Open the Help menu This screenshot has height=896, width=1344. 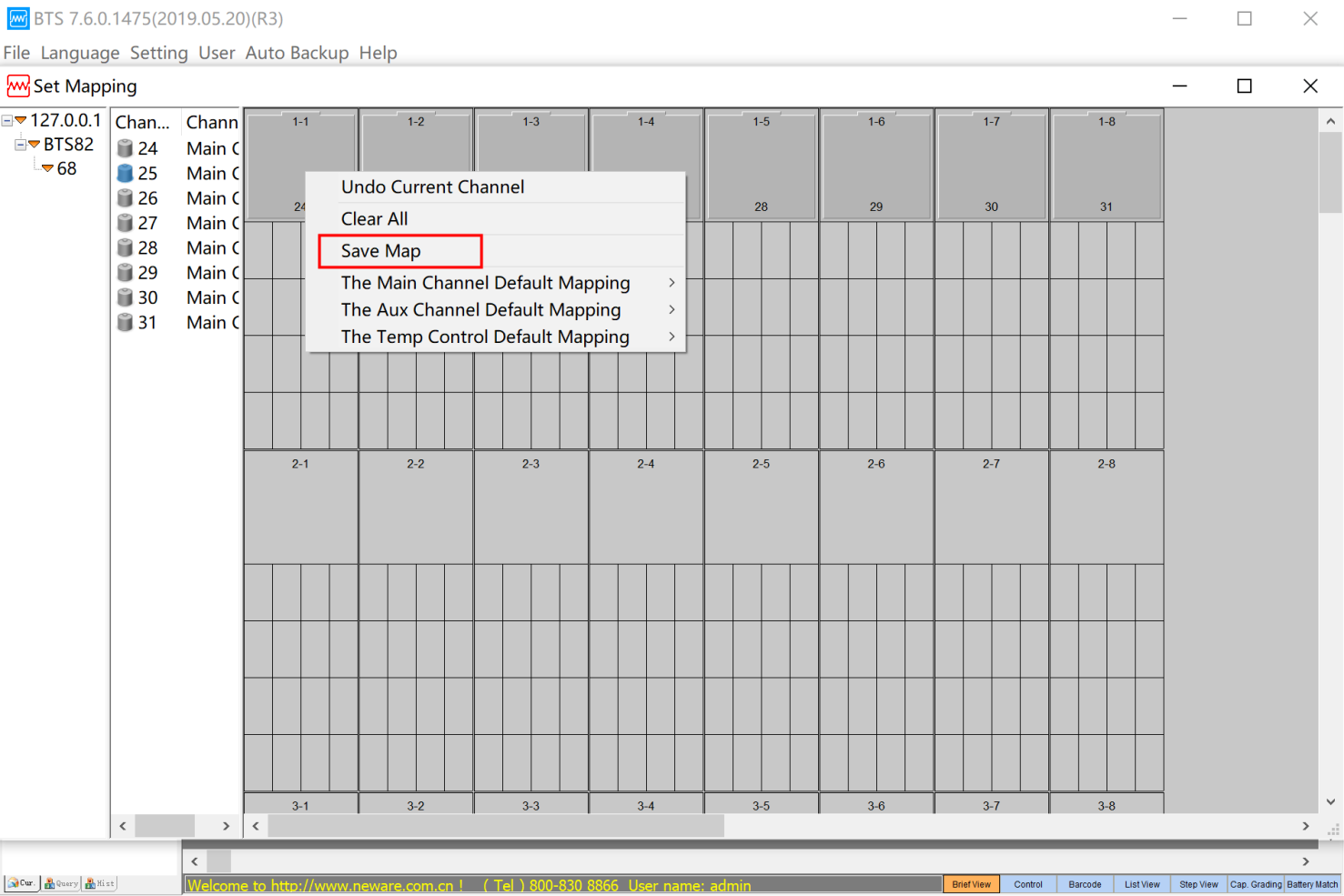click(x=378, y=53)
